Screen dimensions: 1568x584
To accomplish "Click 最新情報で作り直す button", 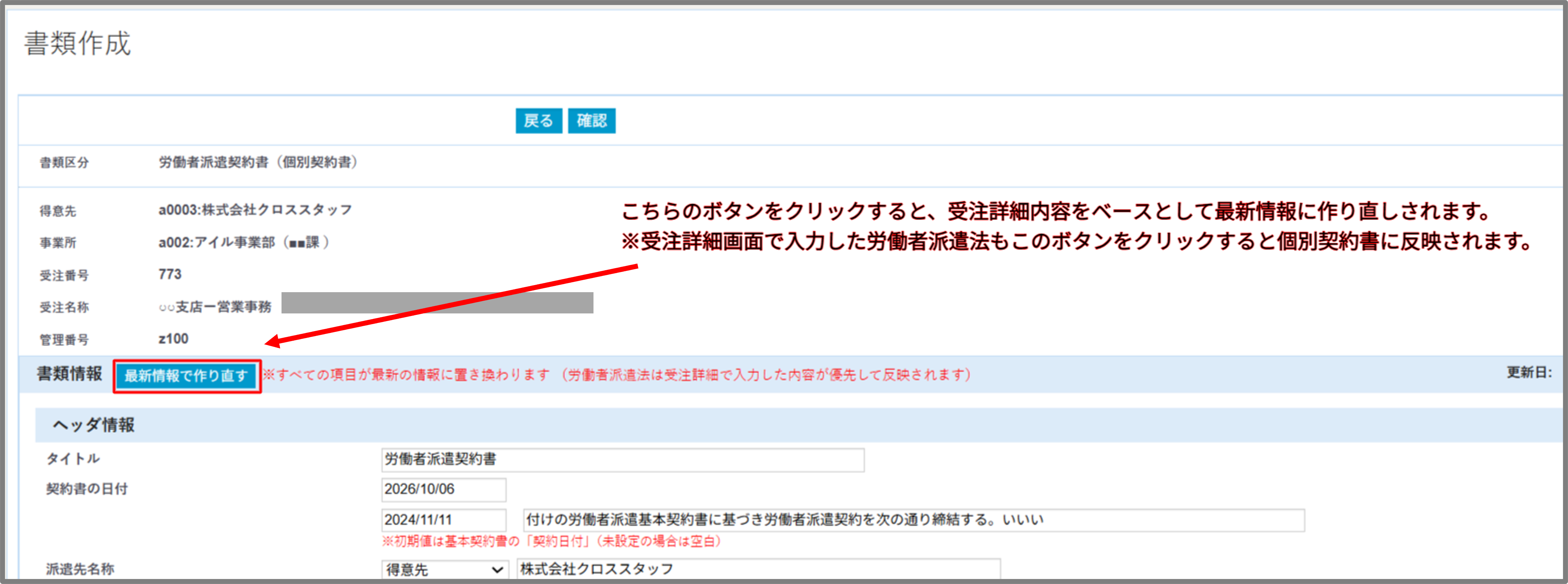I will tap(186, 376).
